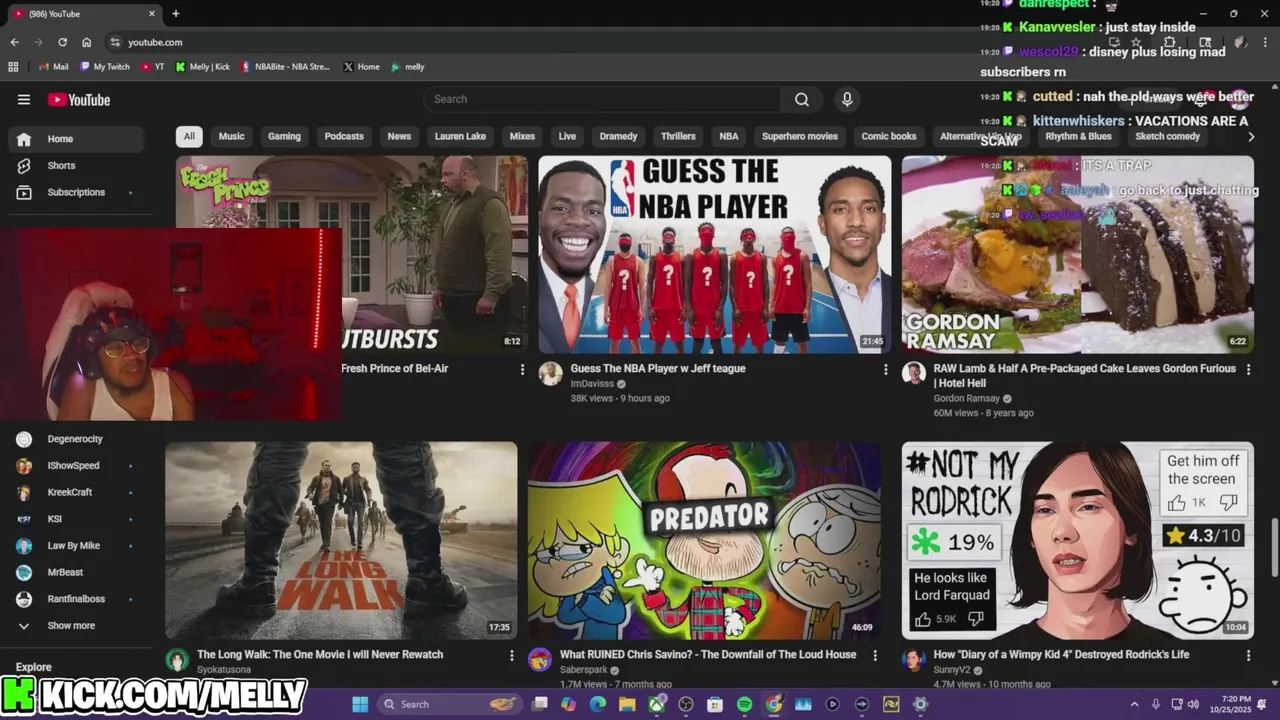Open Windows Start menu
The image size is (1280, 720).
[x=360, y=704]
